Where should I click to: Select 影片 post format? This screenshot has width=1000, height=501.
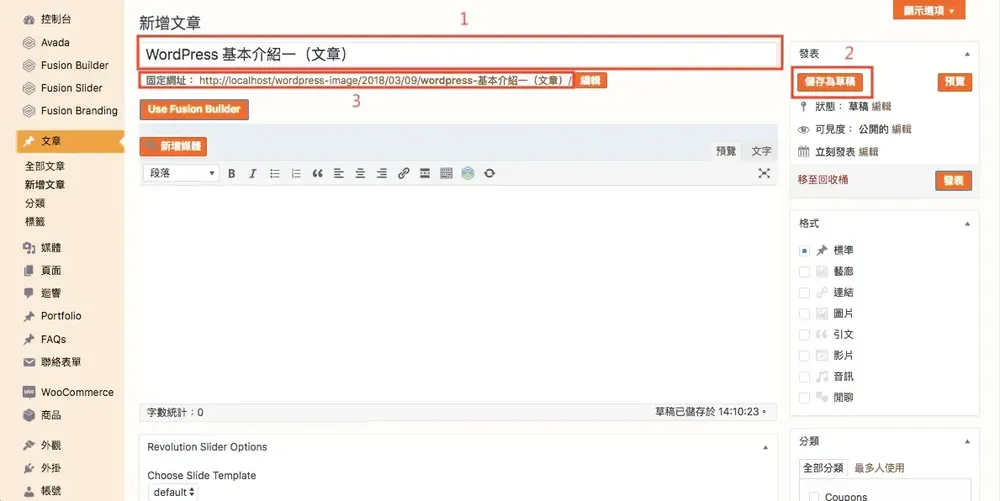point(804,356)
